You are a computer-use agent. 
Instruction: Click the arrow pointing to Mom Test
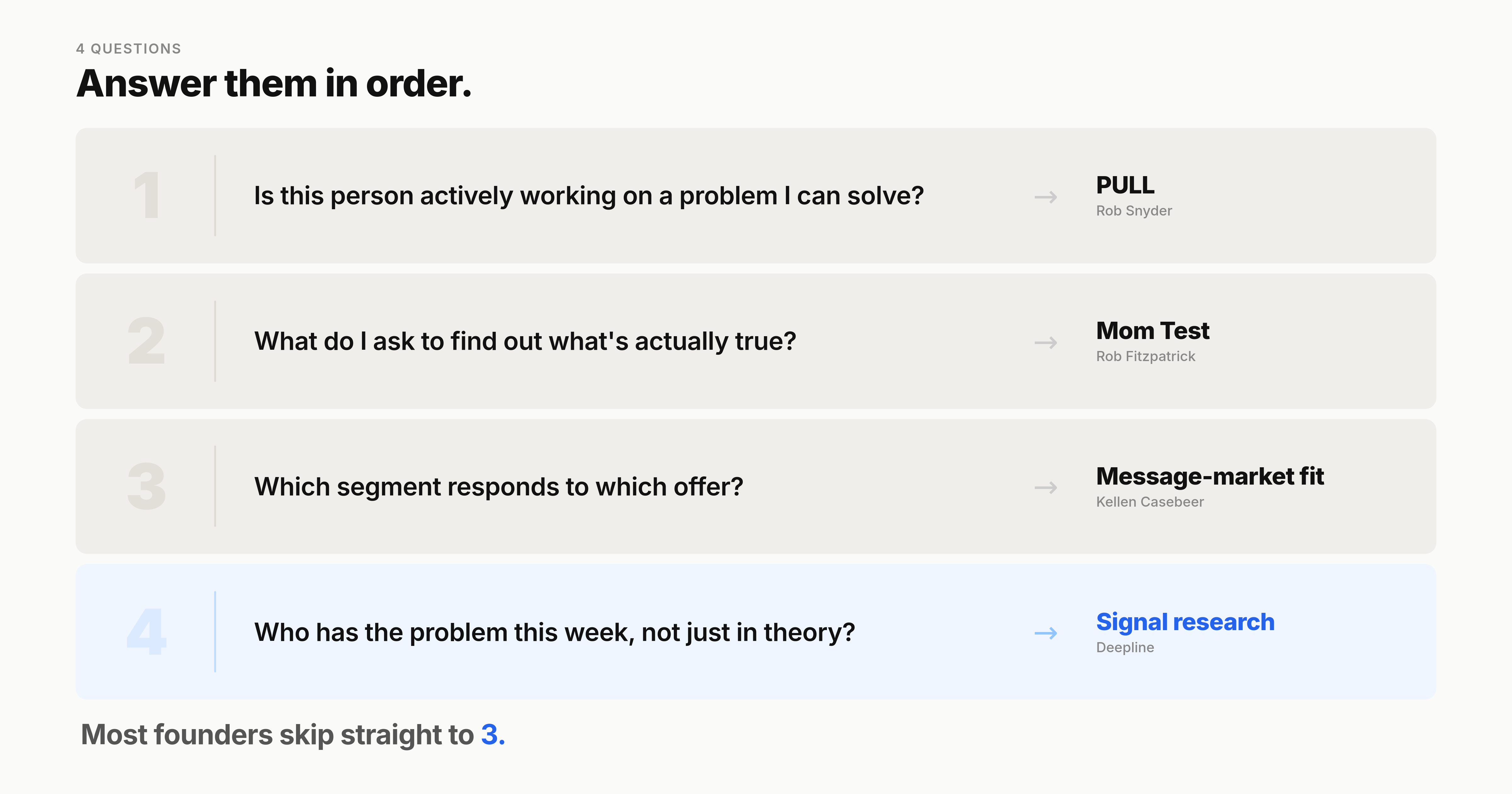tap(1045, 342)
